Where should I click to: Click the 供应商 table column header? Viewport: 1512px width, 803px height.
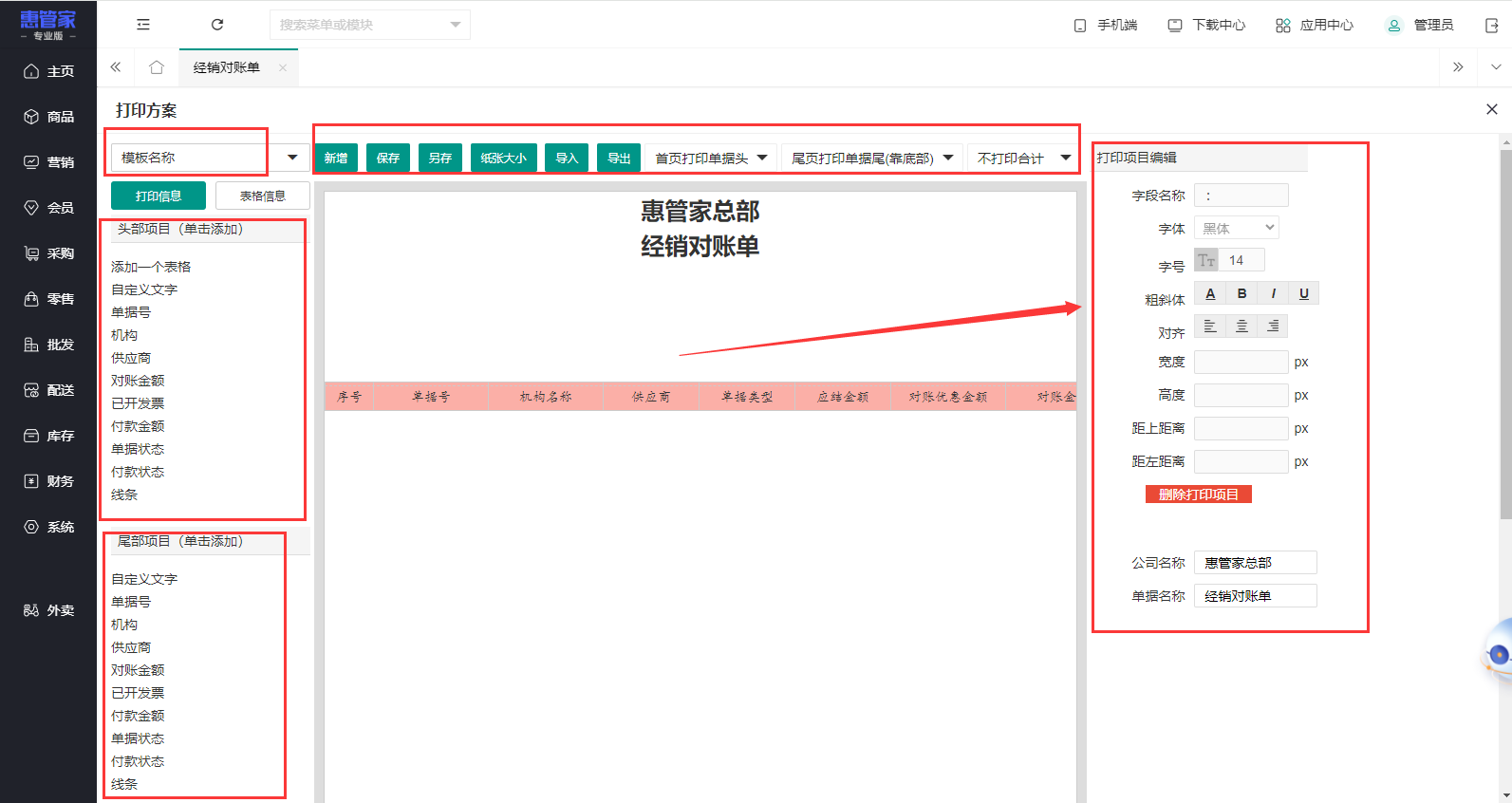pos(651,397)
